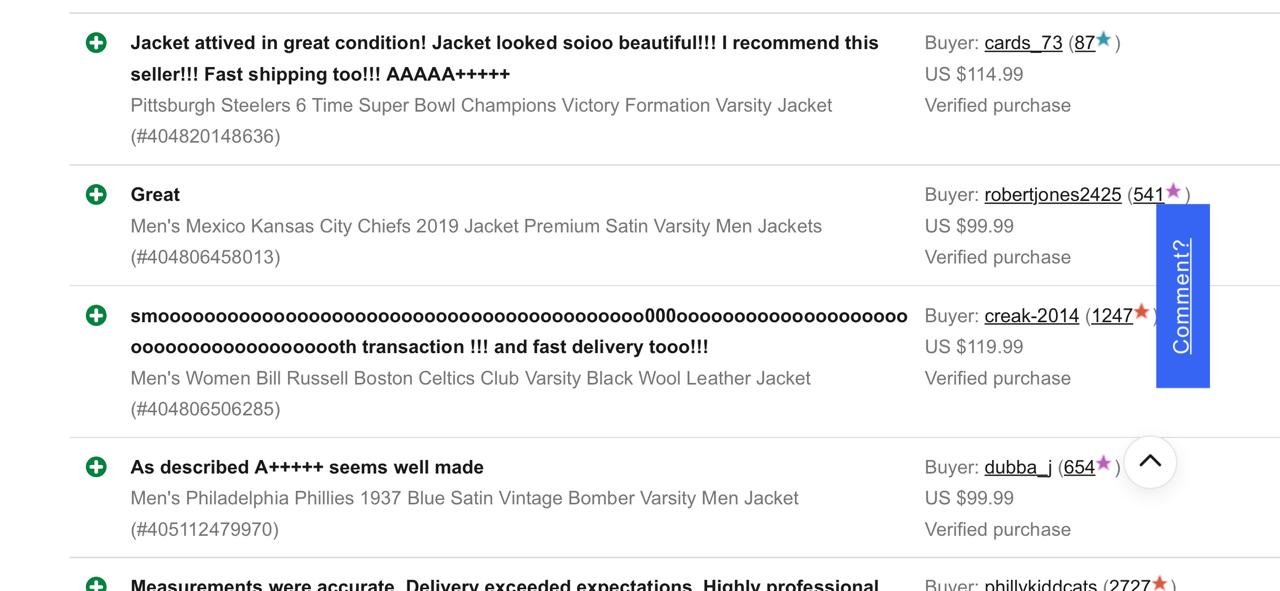Click the green feedback icon on the 'Measurements were accurate' review

(x=96, y=586)
